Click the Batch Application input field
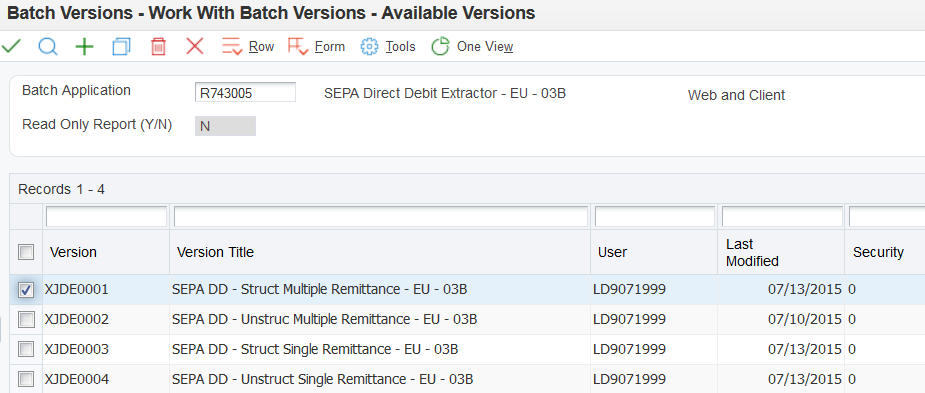The width and height of the screenshot is (925, 393). pyautogui.click(x=245, y=92)
